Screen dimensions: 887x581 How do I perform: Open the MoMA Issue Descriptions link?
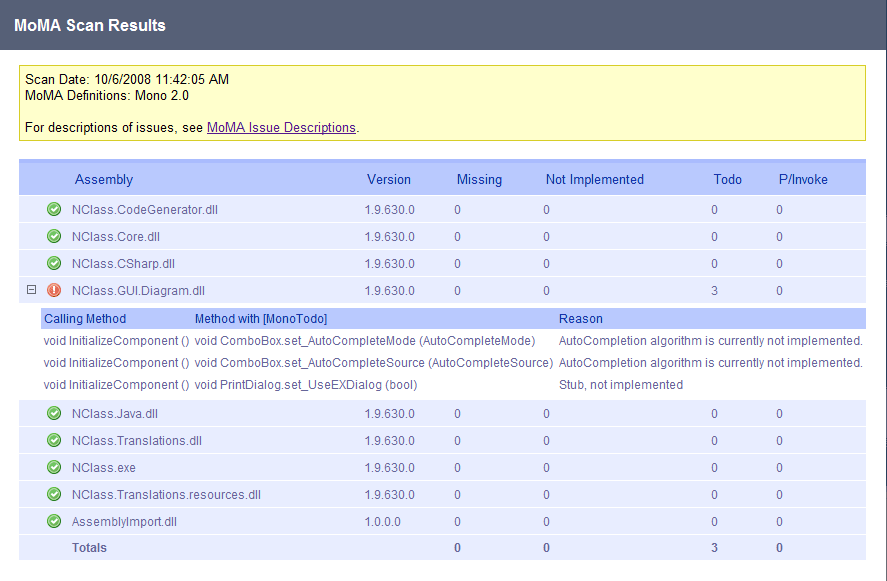click(281, 128)
